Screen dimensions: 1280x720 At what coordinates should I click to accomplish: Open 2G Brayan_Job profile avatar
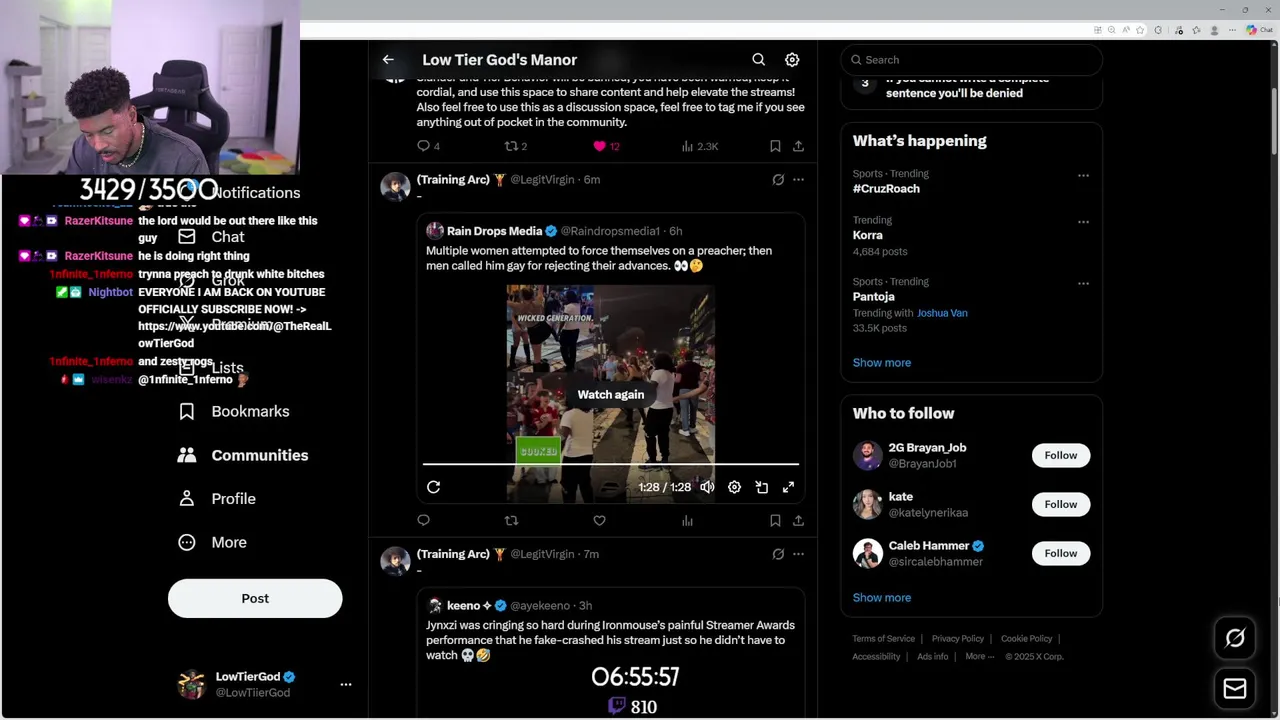[x=867, y=455]
